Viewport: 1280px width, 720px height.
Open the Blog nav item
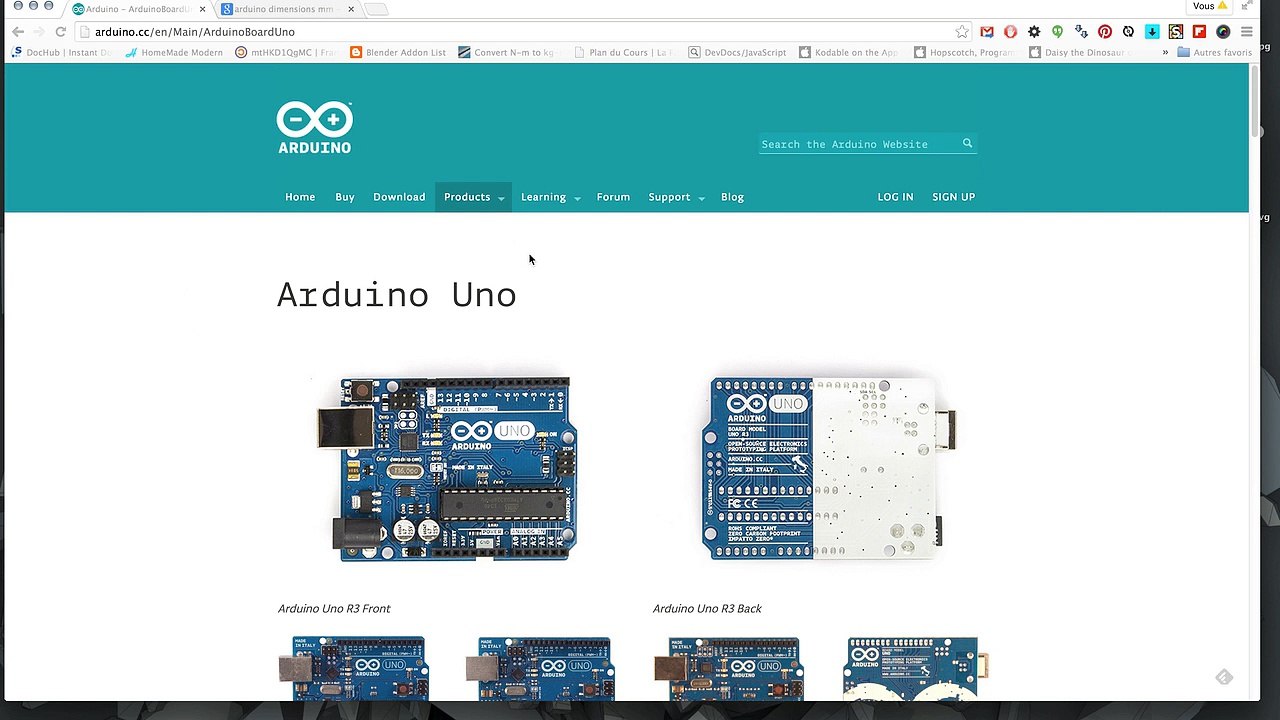732,197
